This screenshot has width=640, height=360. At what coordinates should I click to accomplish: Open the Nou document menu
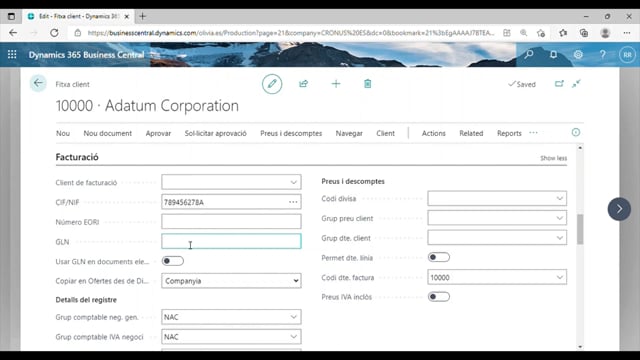[x=108, y=133]
